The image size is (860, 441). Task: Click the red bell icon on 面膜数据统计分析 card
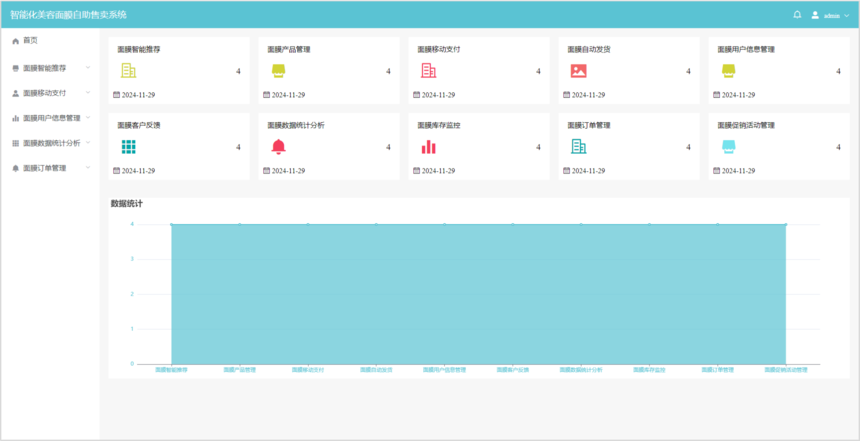click(x=279, y=147)
